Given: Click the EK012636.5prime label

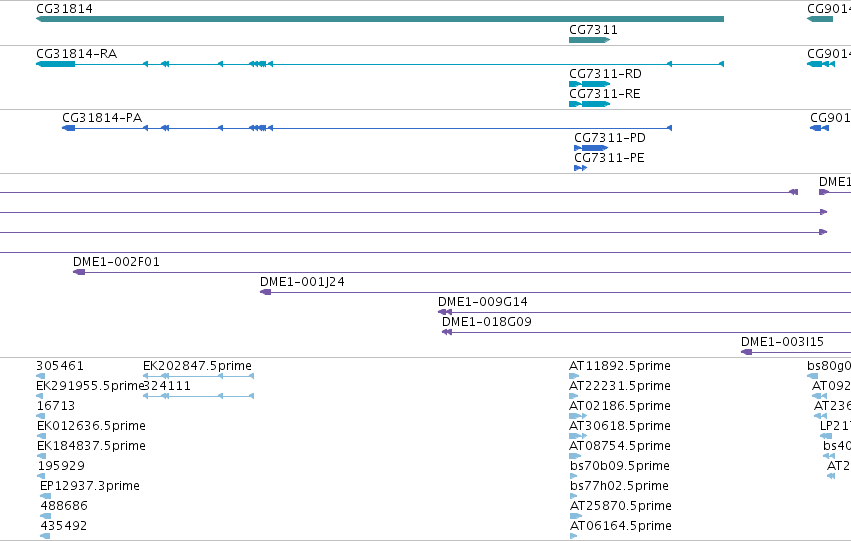Looking at the screenshot, I should [x=91, y=426].
